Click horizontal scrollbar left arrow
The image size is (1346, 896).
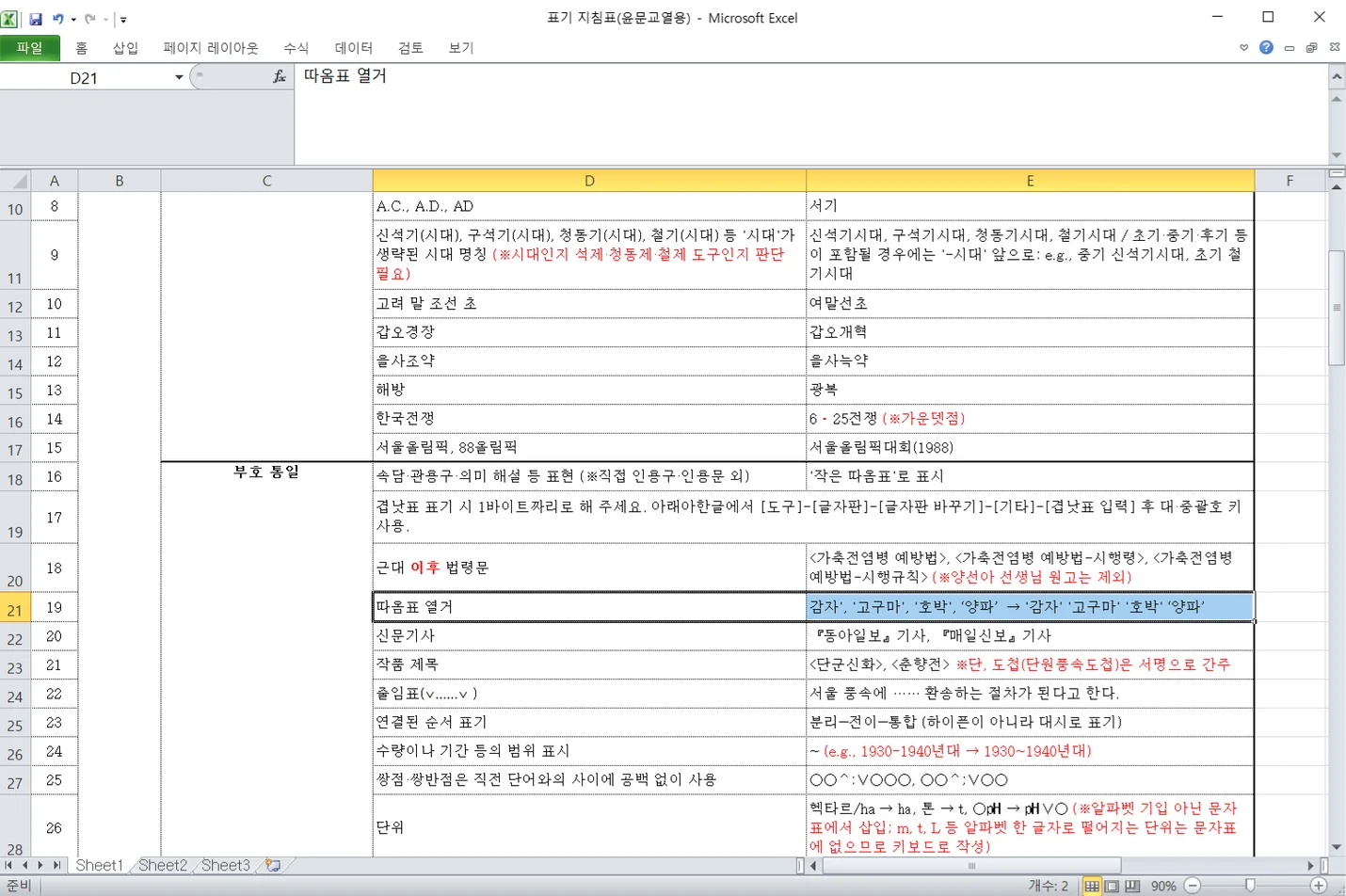813,866
